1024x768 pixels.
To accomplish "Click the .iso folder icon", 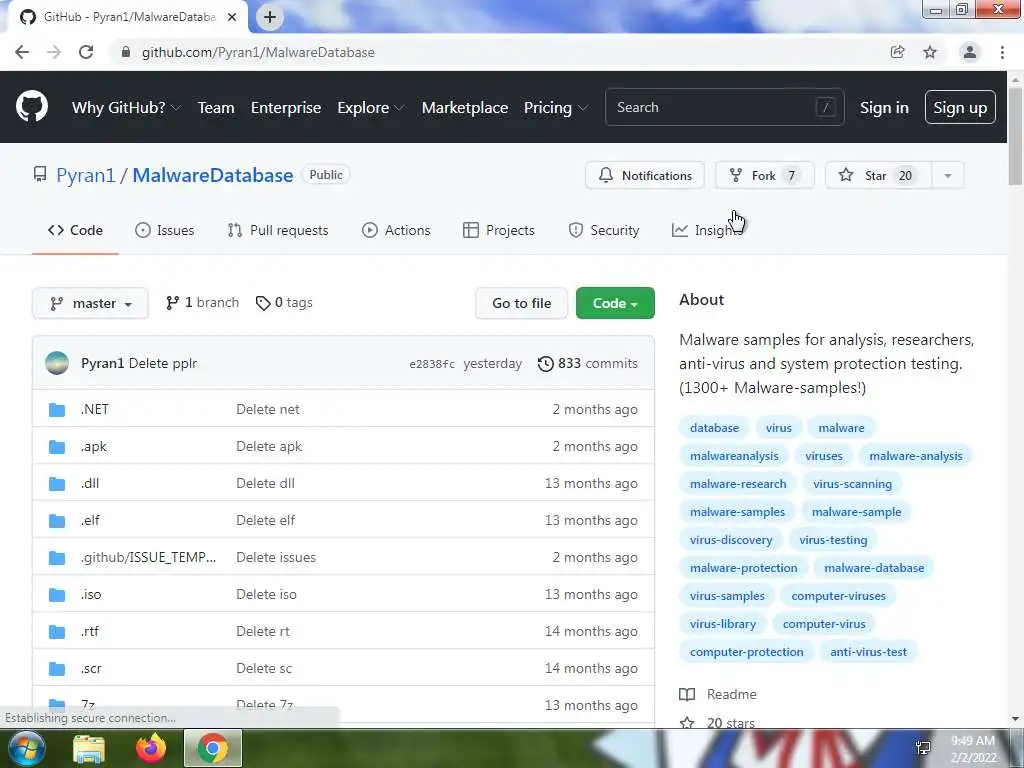I will 57,595.
